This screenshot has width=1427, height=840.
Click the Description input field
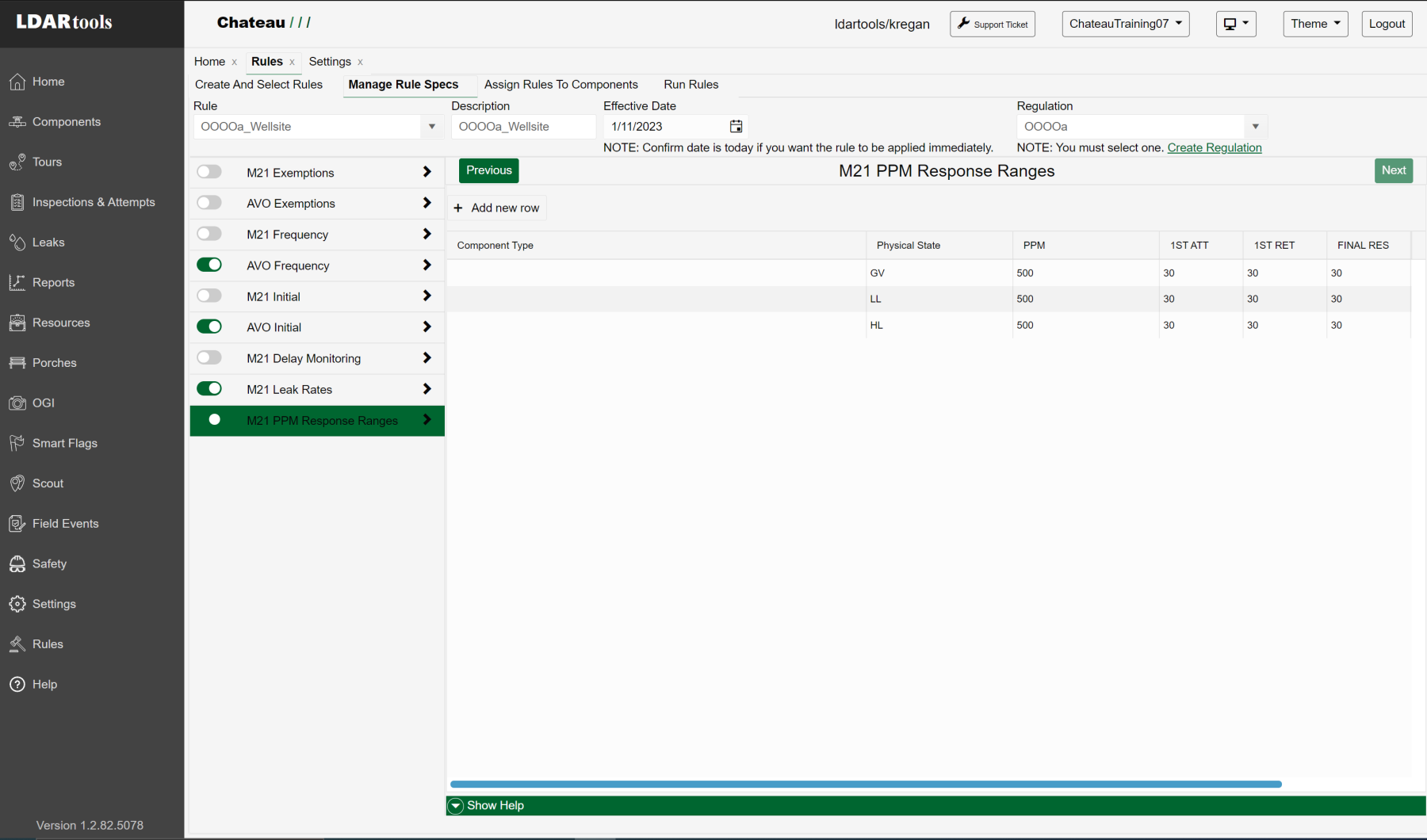click(522, 127)
